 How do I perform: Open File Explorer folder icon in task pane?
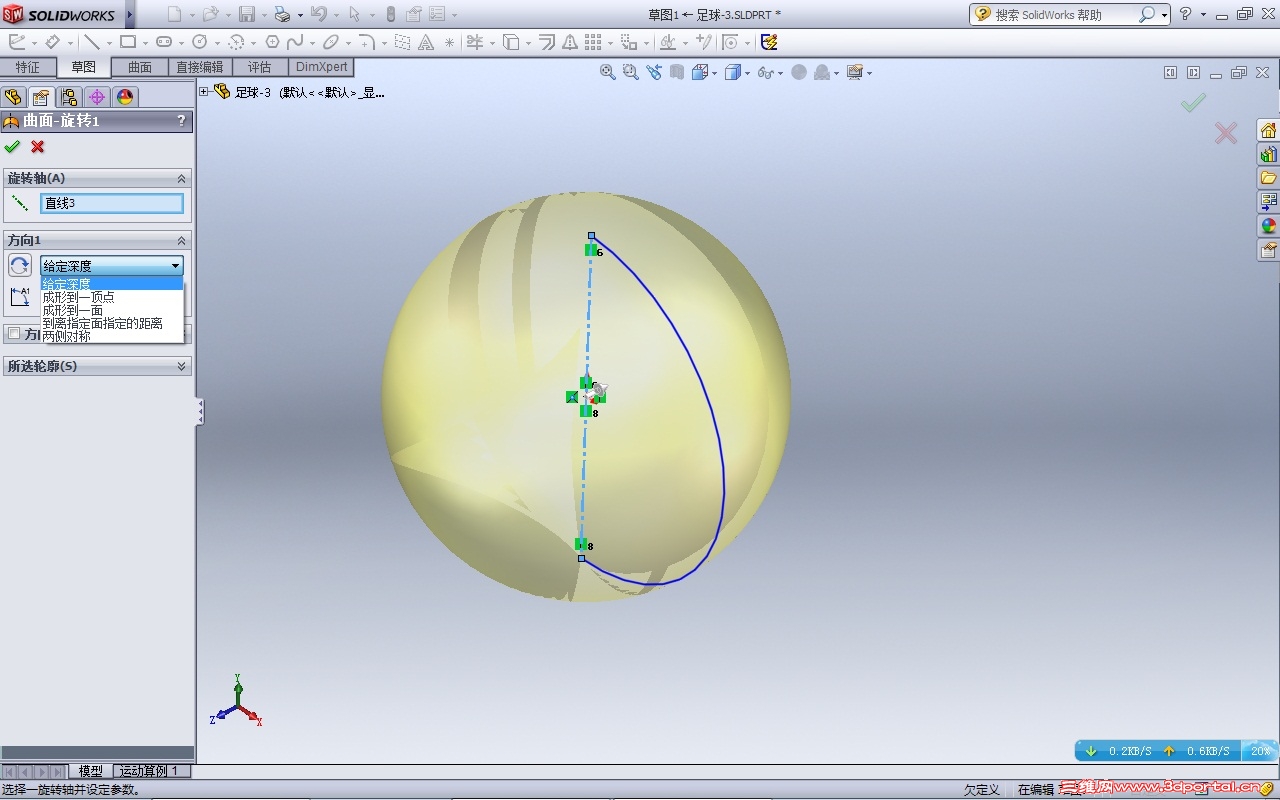(1268, 178)
